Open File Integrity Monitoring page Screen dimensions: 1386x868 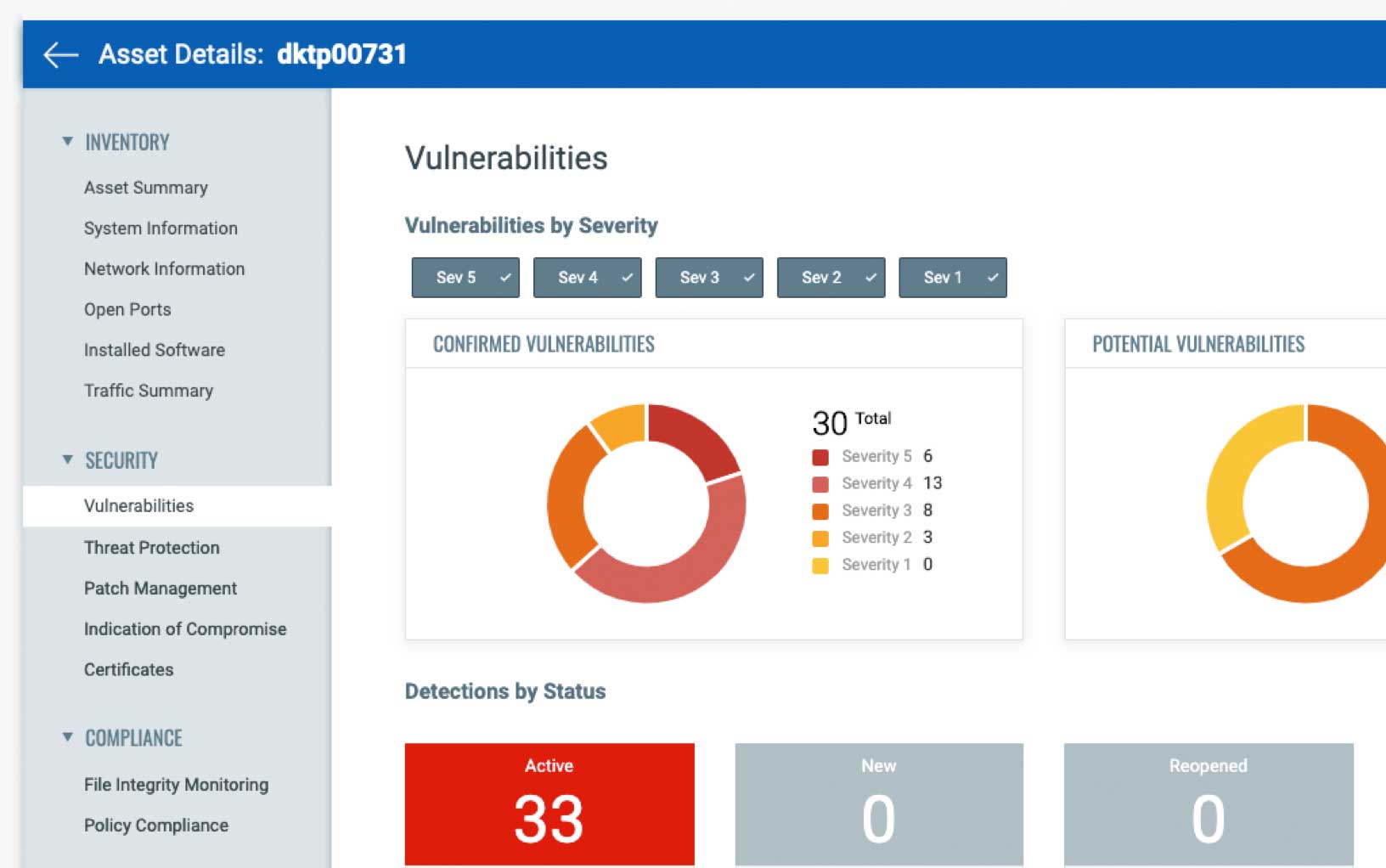click(x=176, y=784)
